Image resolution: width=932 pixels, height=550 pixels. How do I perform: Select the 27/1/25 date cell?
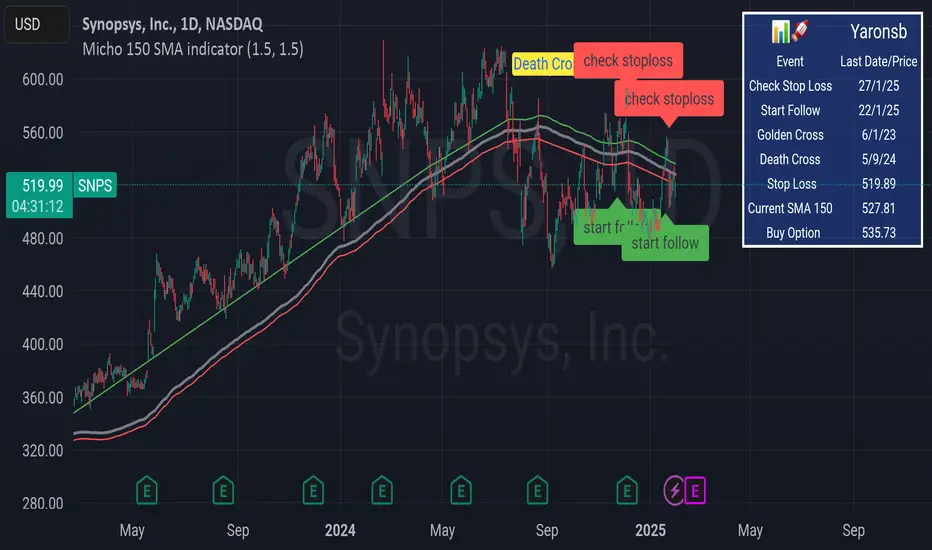(879, 86)
